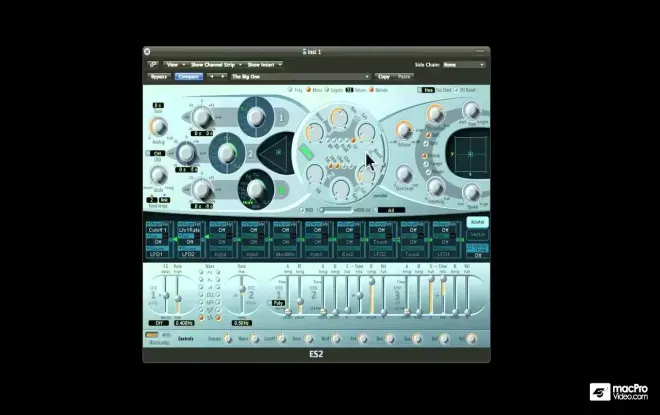Click the Copy button
The image size is (660, 415).
(x=384, y=77)
